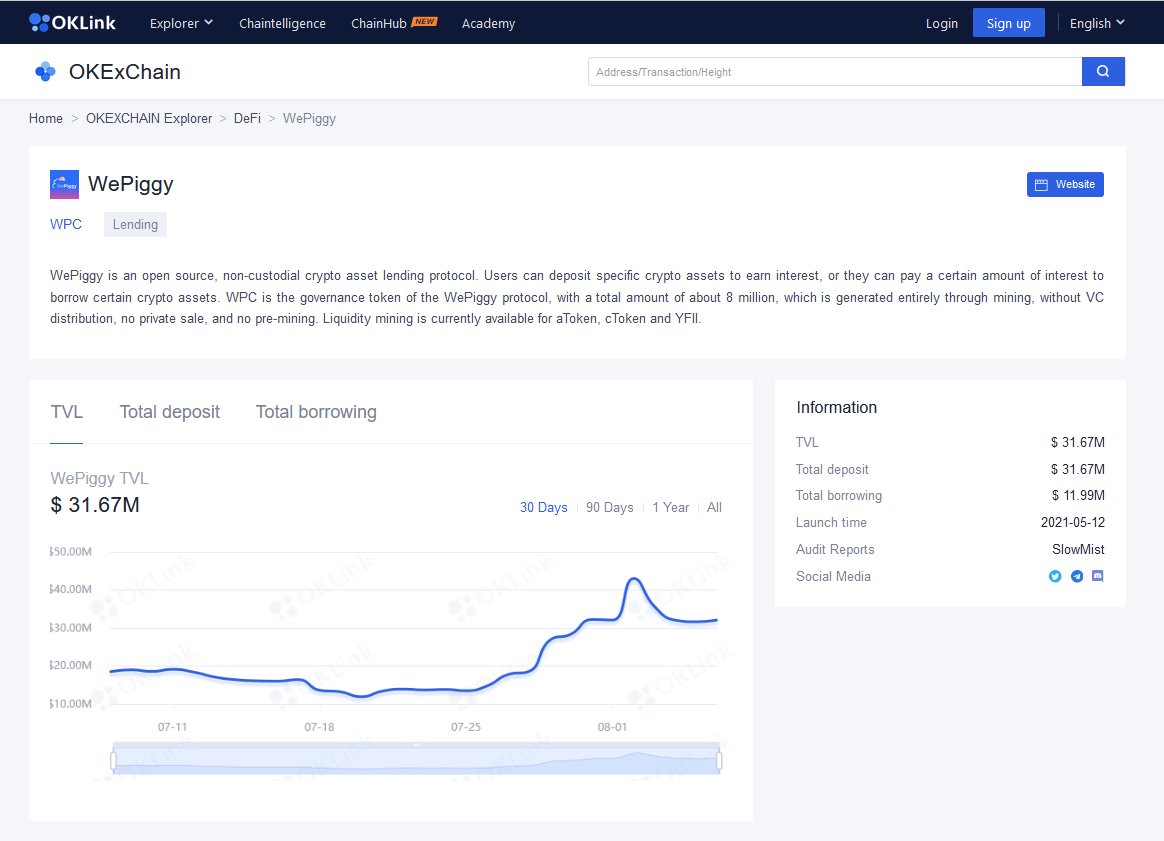Open WePiggy's Discord icon
The image size is (1164, 841).
point(1098,576)
